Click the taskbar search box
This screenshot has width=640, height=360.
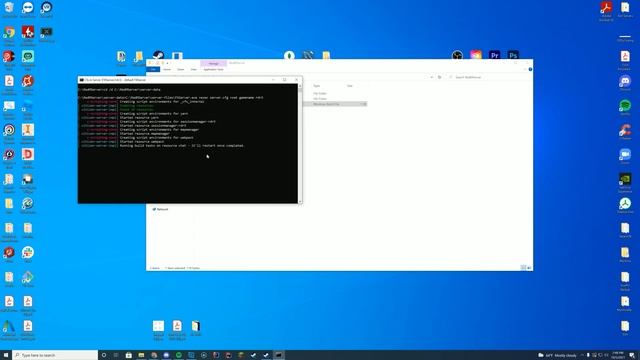(x=55, y=355)
